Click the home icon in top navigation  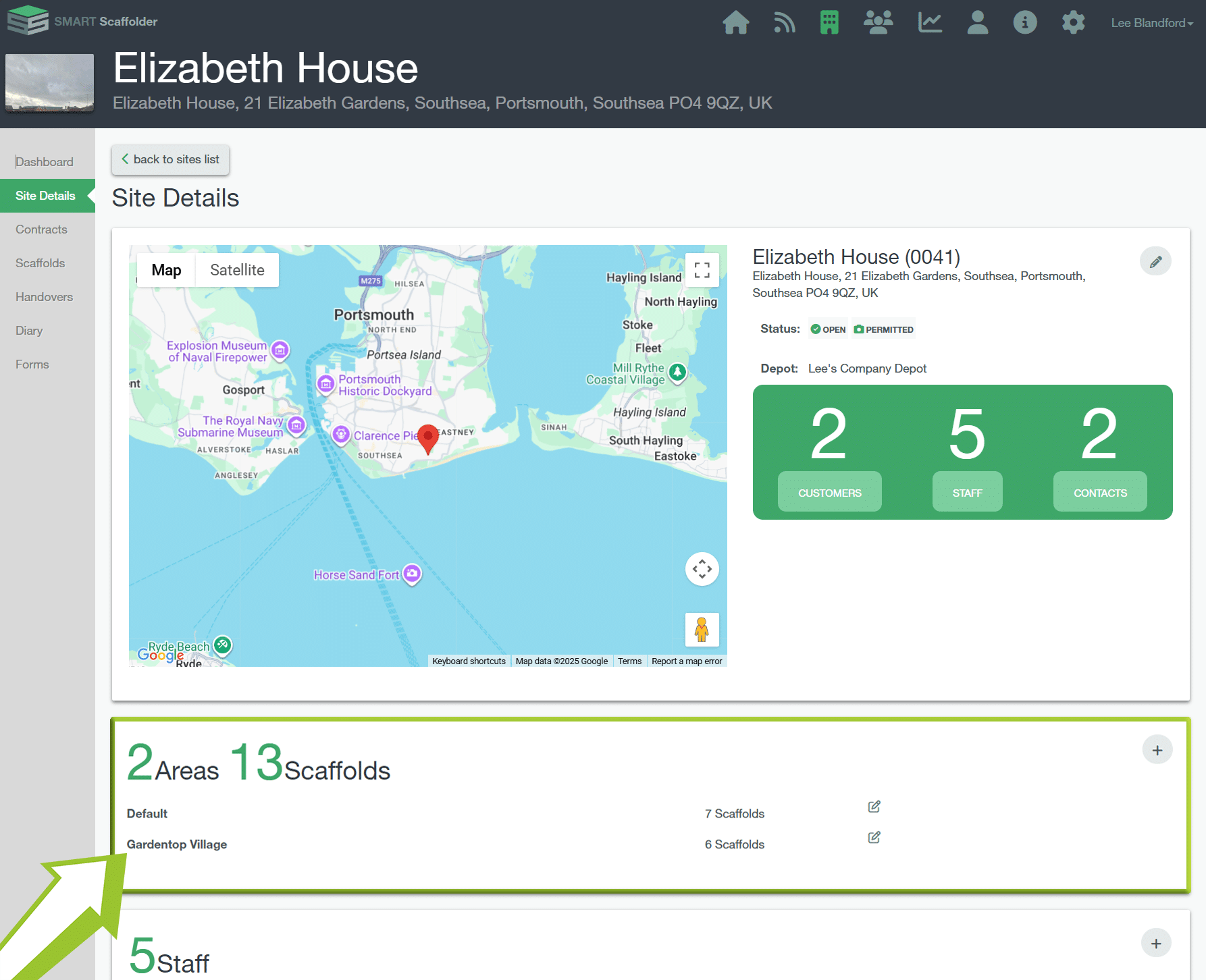[x=735, y=22]
